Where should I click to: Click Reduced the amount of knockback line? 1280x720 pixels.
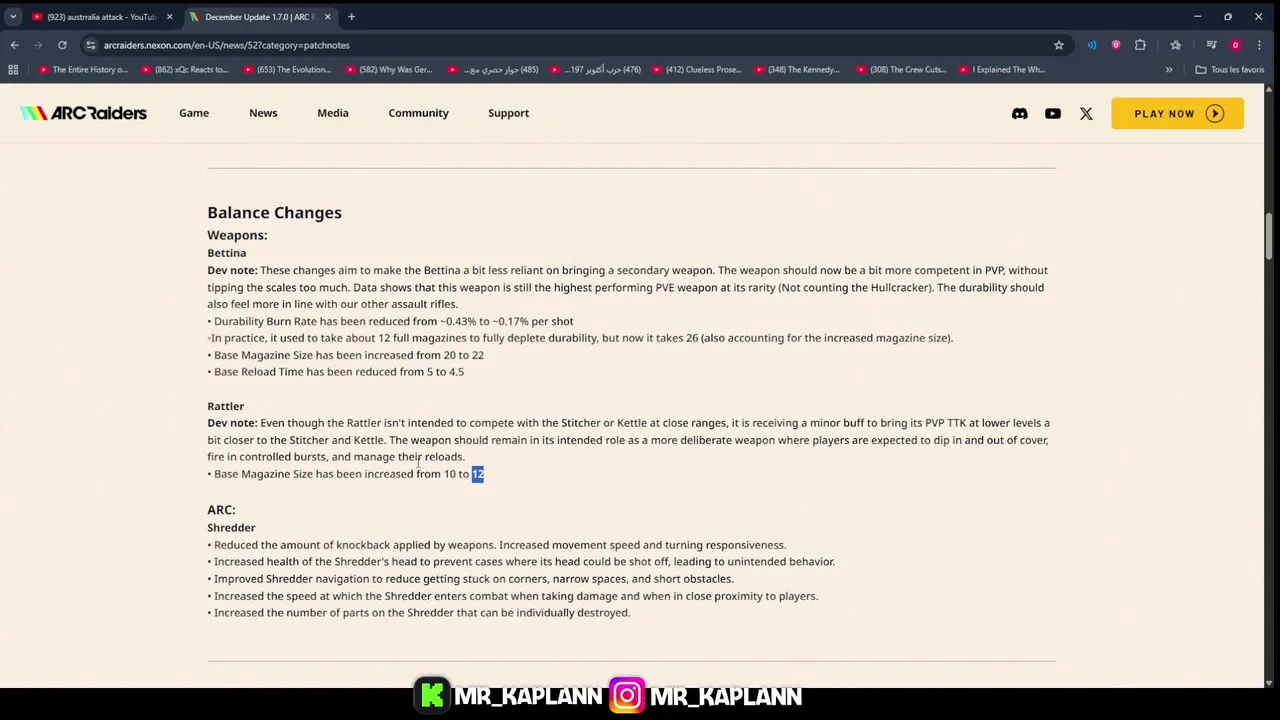496,545
